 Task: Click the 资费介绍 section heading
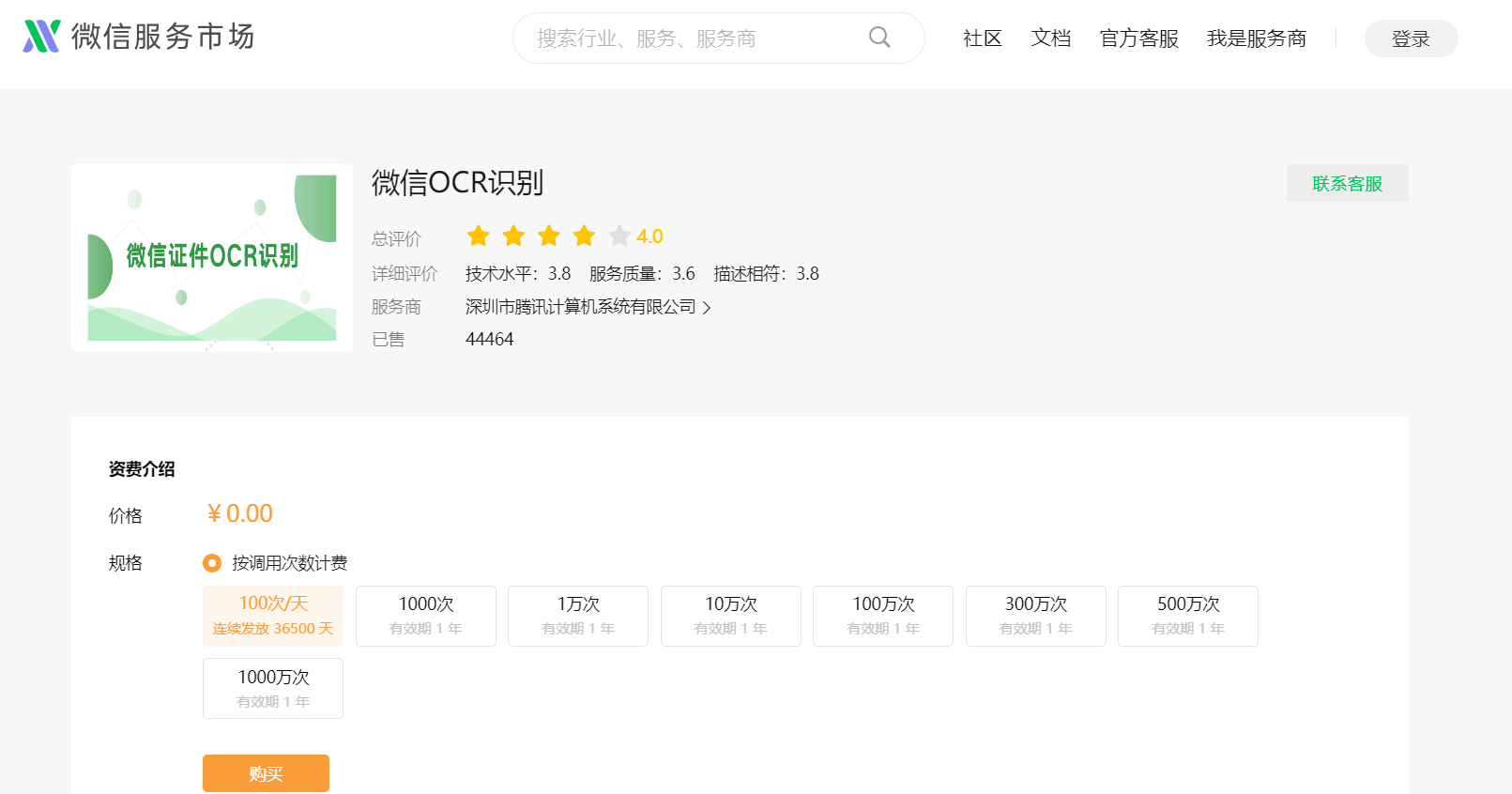tap(142, 469)
